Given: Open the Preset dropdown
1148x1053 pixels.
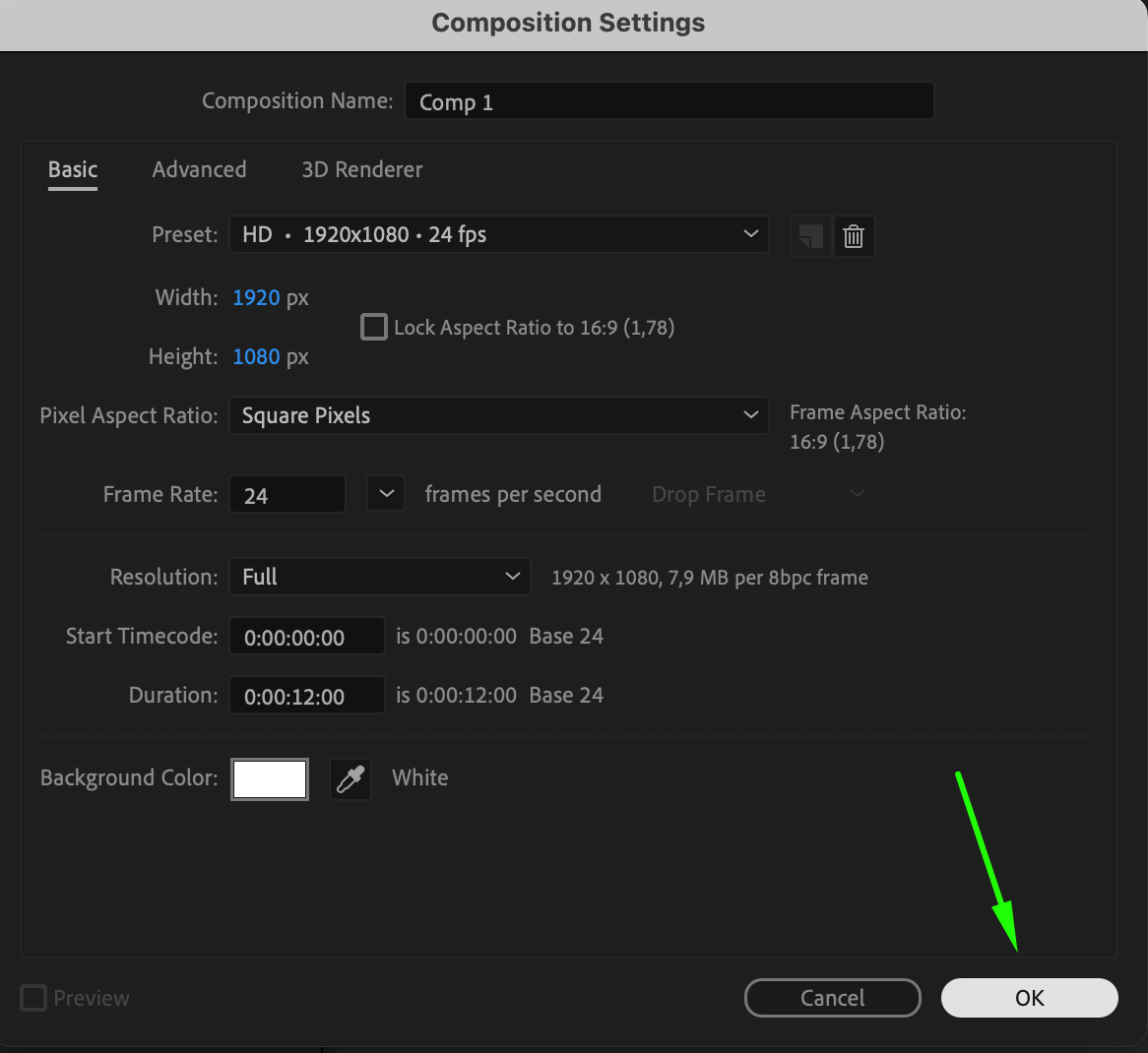Looking at the screenshot, I should [x=498, y=234].
